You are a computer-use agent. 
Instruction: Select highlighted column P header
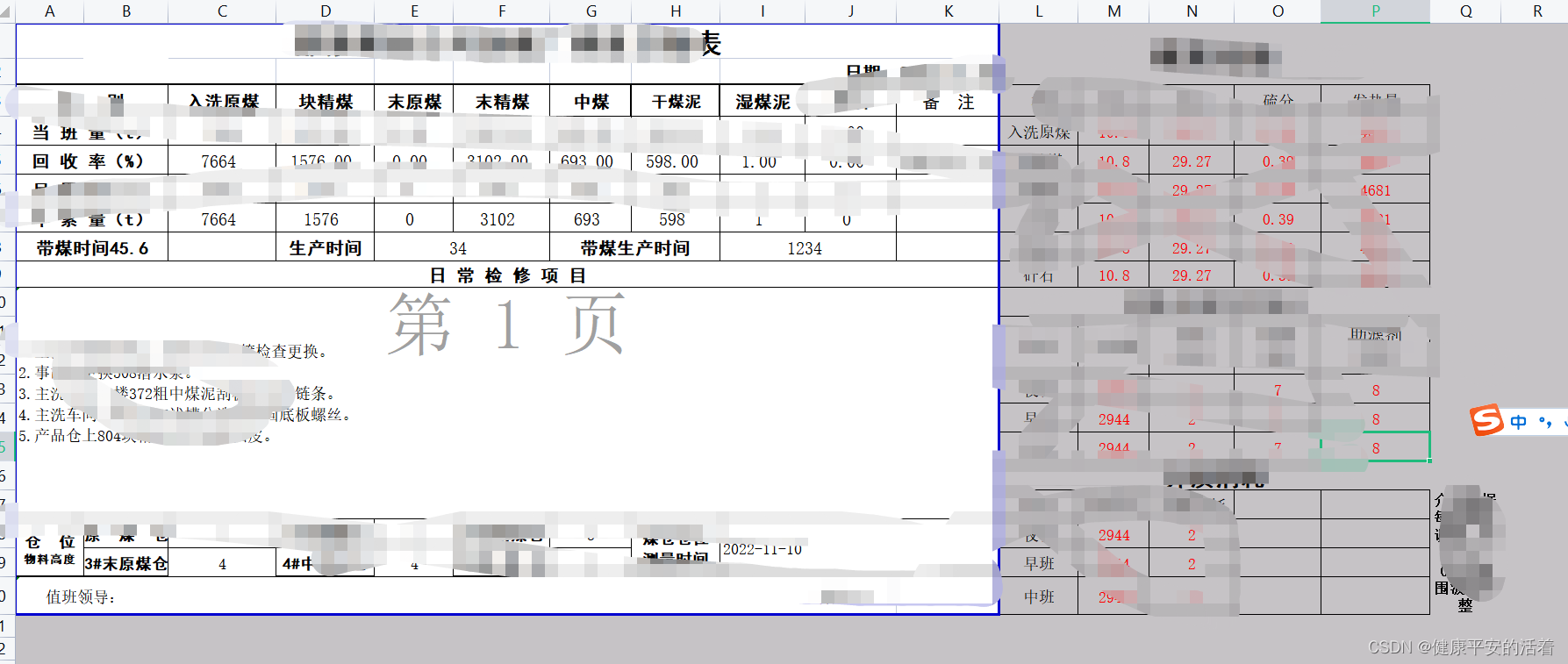point(1376,11)
